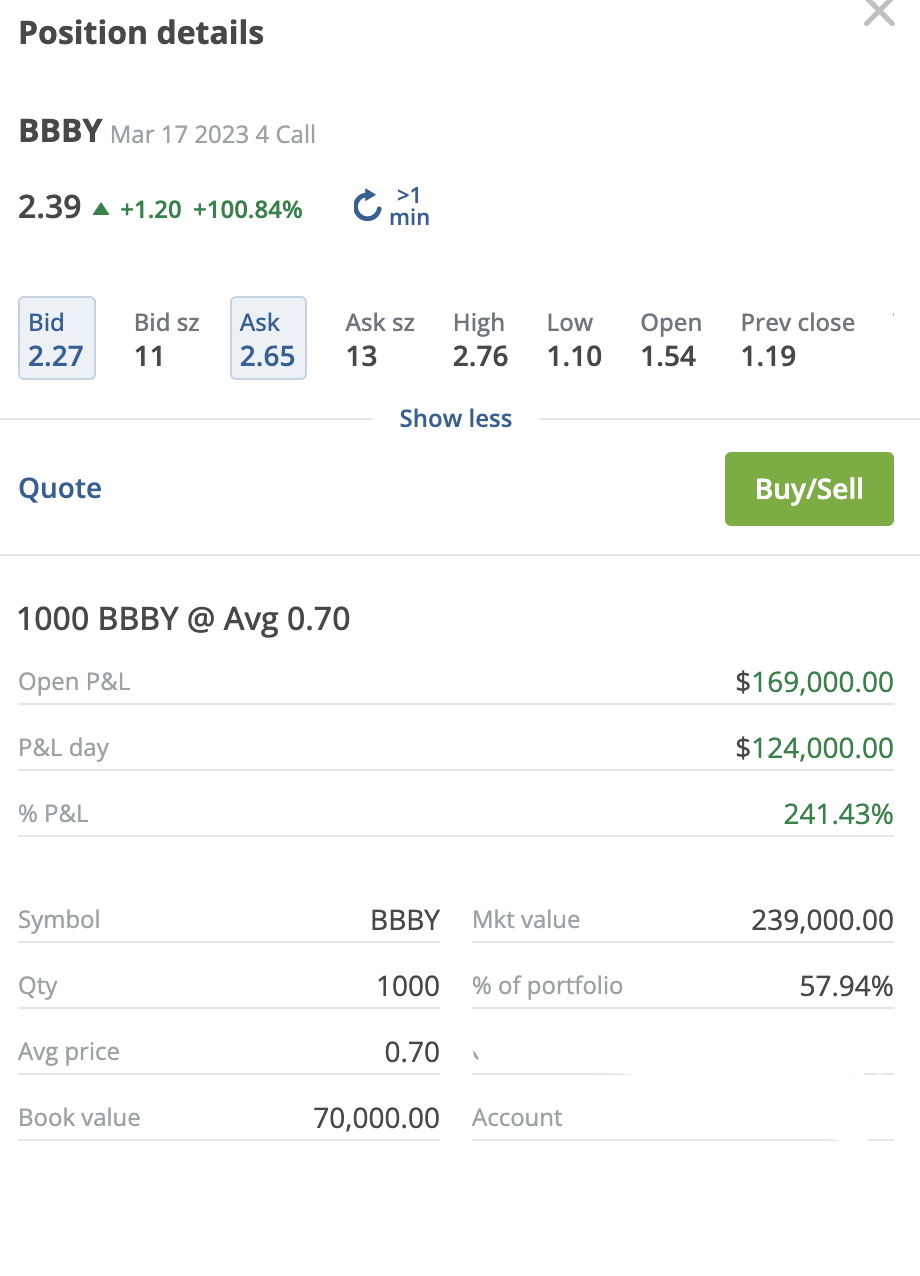The height and width of the screenshot is (1276, 920).
Task: Click the Account field label
Action: pos(517,1117)
